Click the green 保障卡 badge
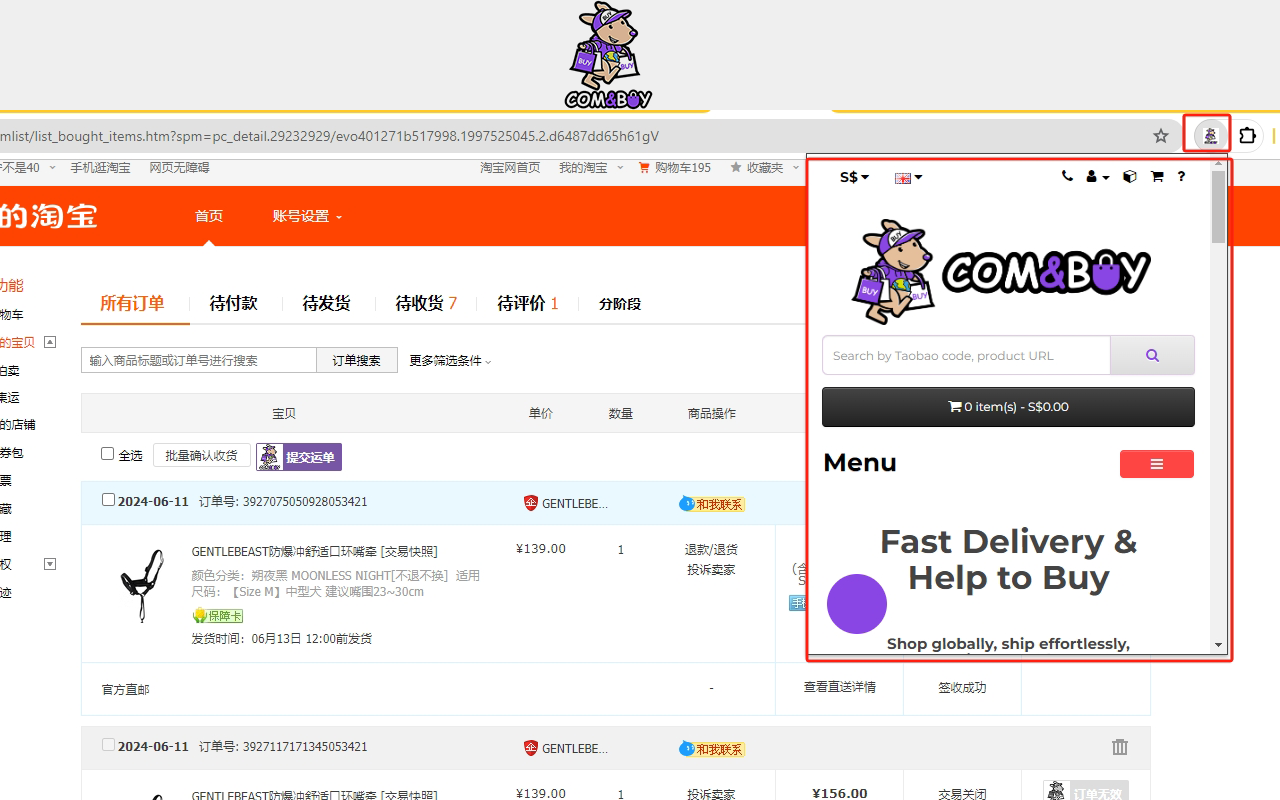Viewport: 1280px width, 800px height. pyautogui.click(x=218, y=616)
